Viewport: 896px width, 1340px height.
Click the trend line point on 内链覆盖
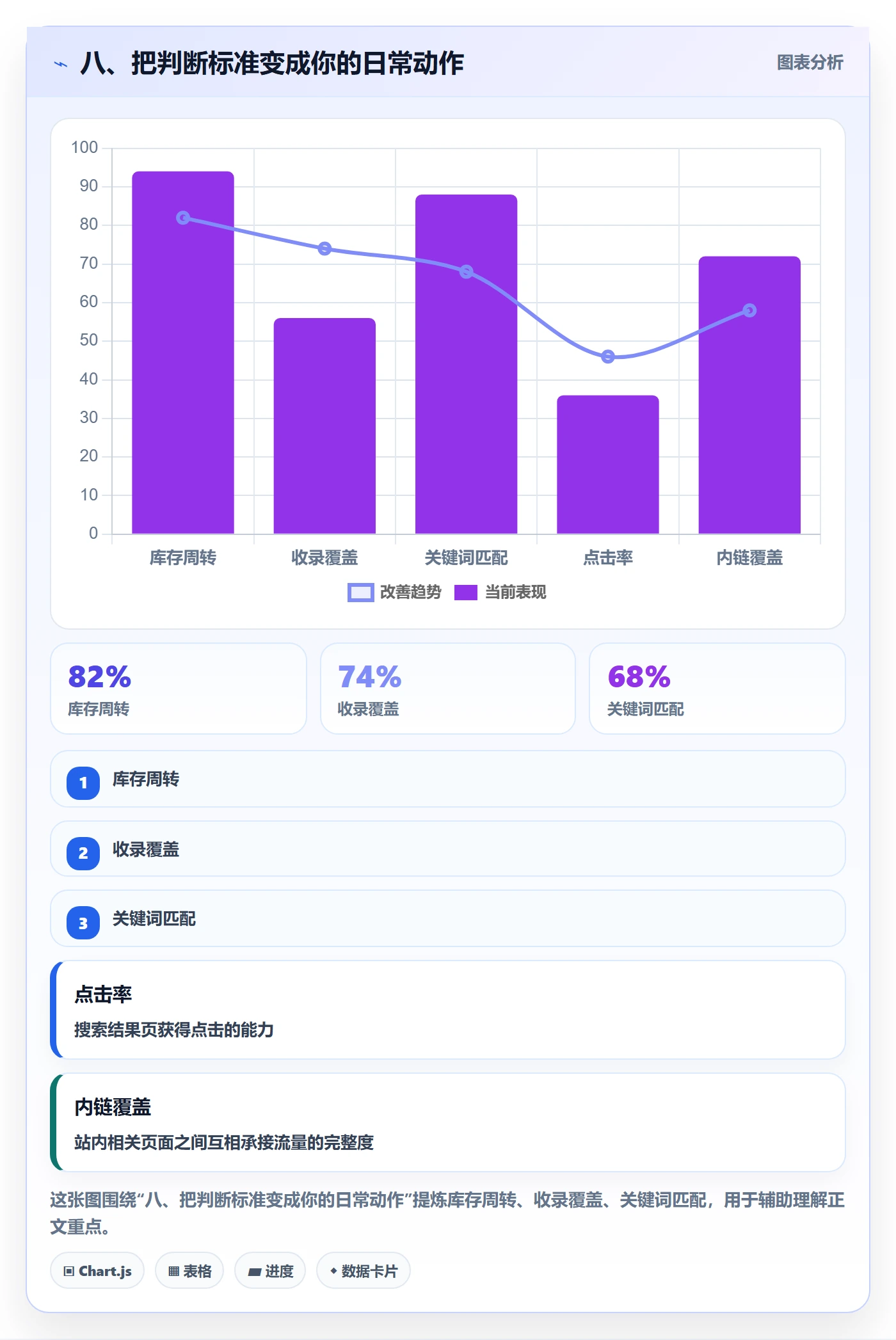[749, 310]
